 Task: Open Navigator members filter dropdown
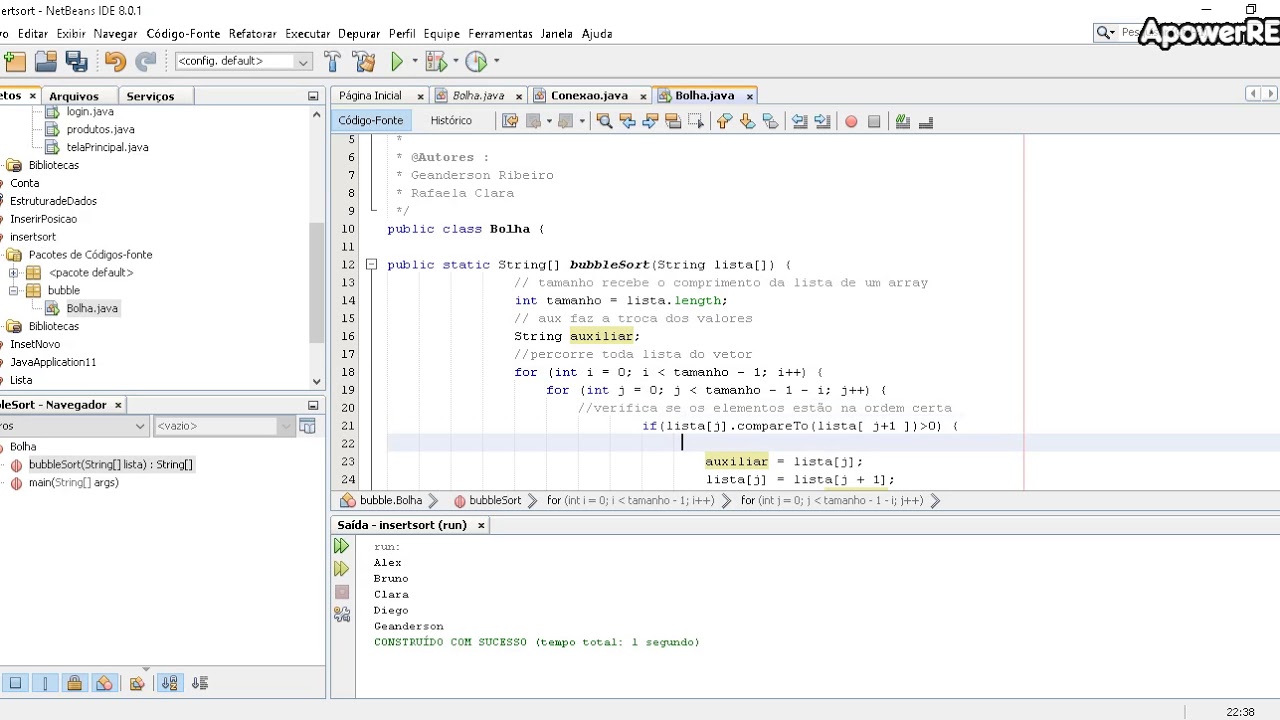pyautogui.click(x=73, y=426)
